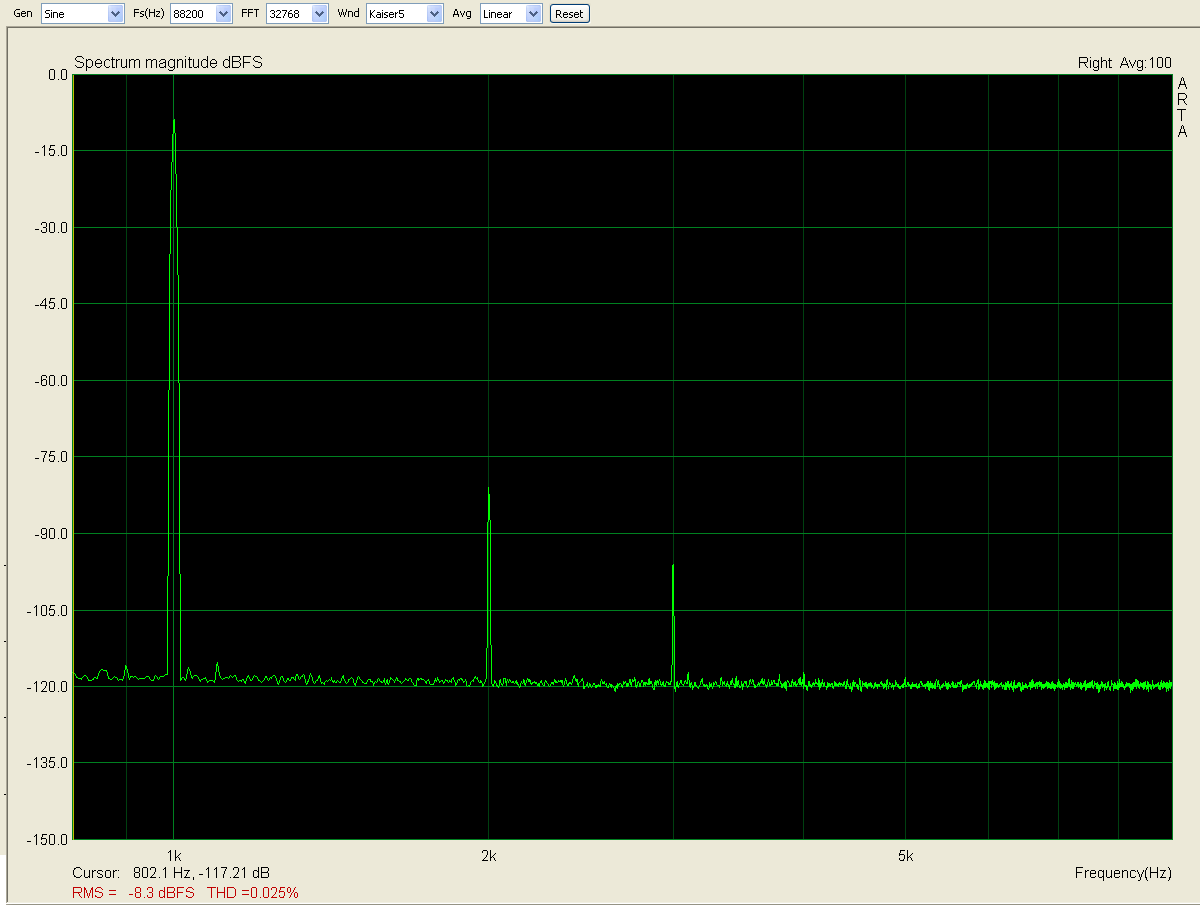Click the Reset button
Viewport: 1200px width, 905px height.
[569, 14]
